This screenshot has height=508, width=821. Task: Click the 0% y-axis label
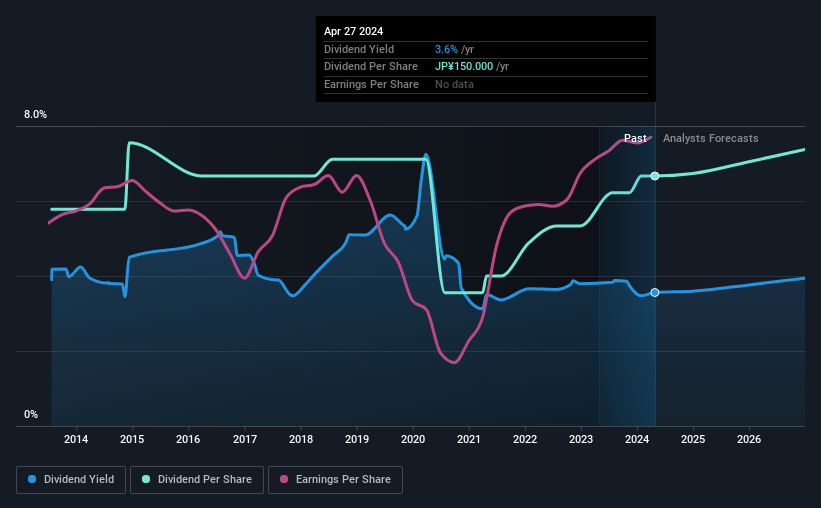pos(31,415)
